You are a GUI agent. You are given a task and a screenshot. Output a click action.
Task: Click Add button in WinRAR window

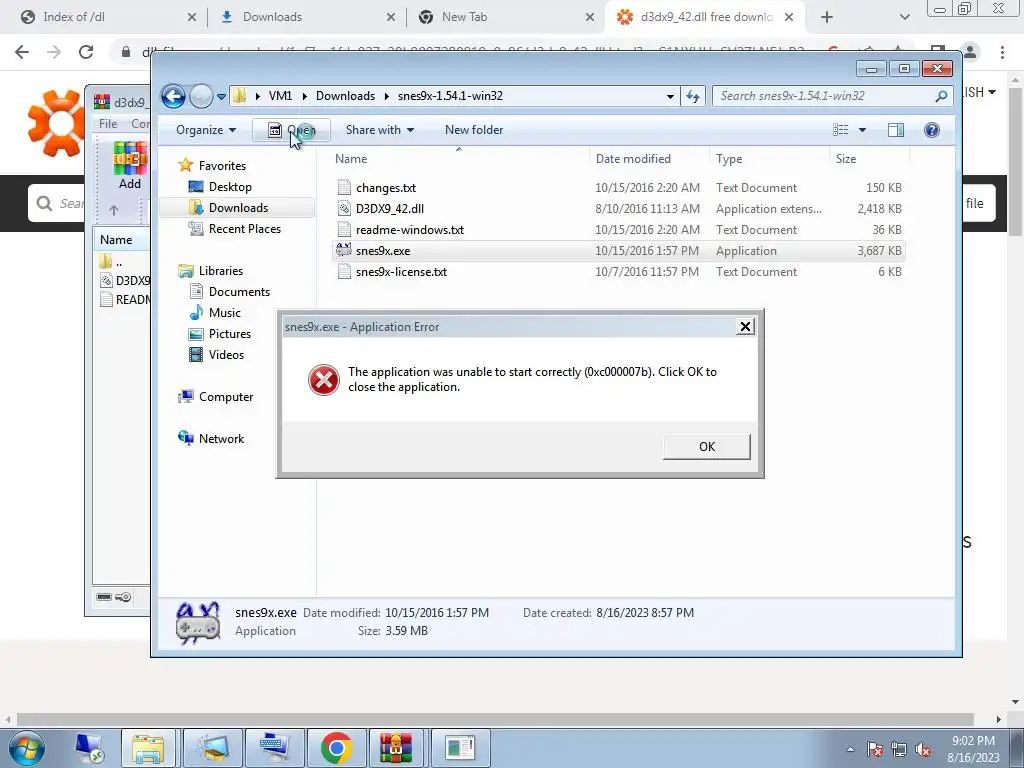[x=130, y=166]
